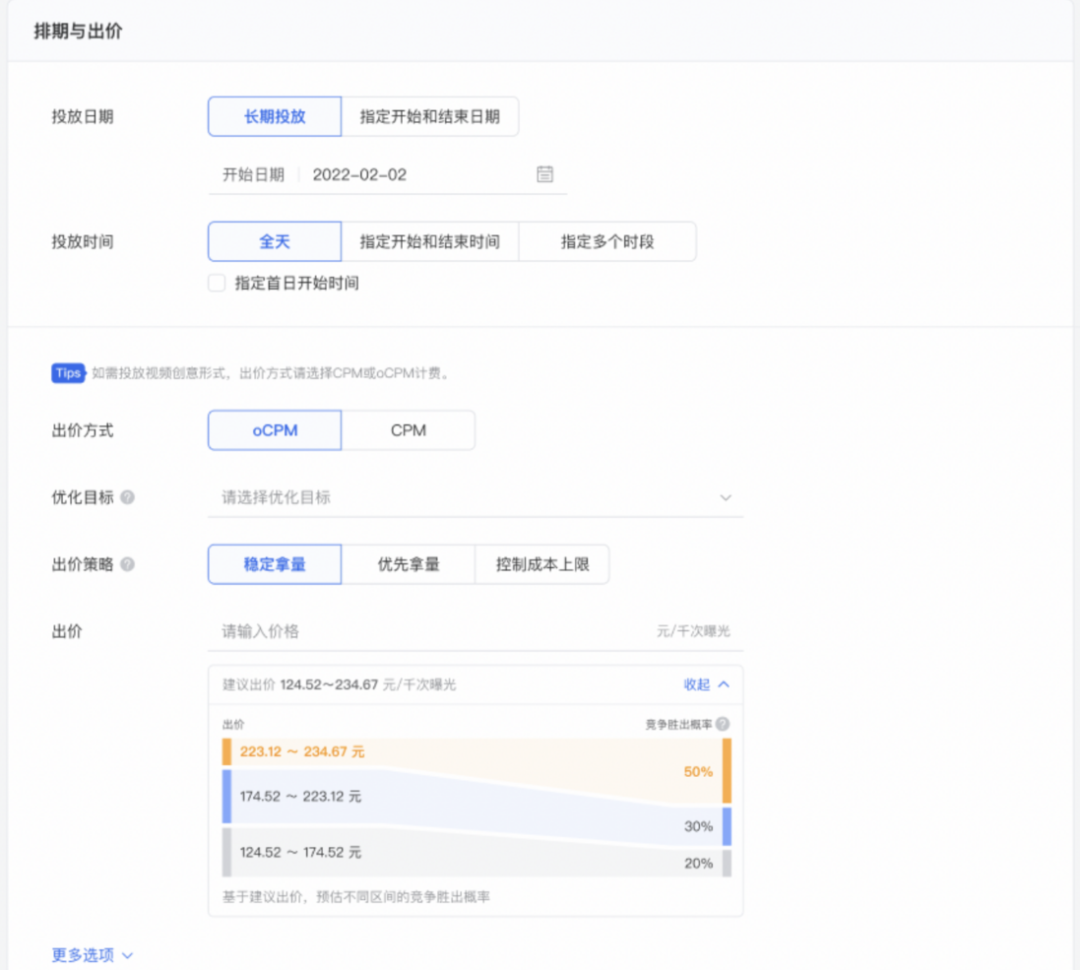Click help icon next to 出价策略
Image resolution: width=1080 pixels, height=970 pixels.
point(128,564)
